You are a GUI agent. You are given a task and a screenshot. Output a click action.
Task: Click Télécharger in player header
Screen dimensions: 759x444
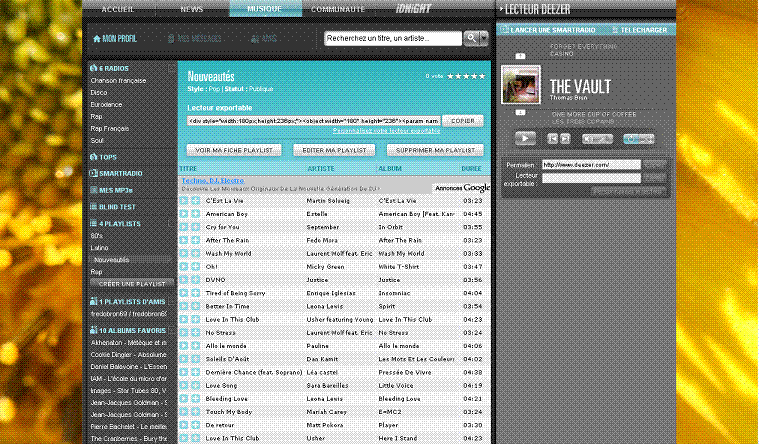coord(639,30)
